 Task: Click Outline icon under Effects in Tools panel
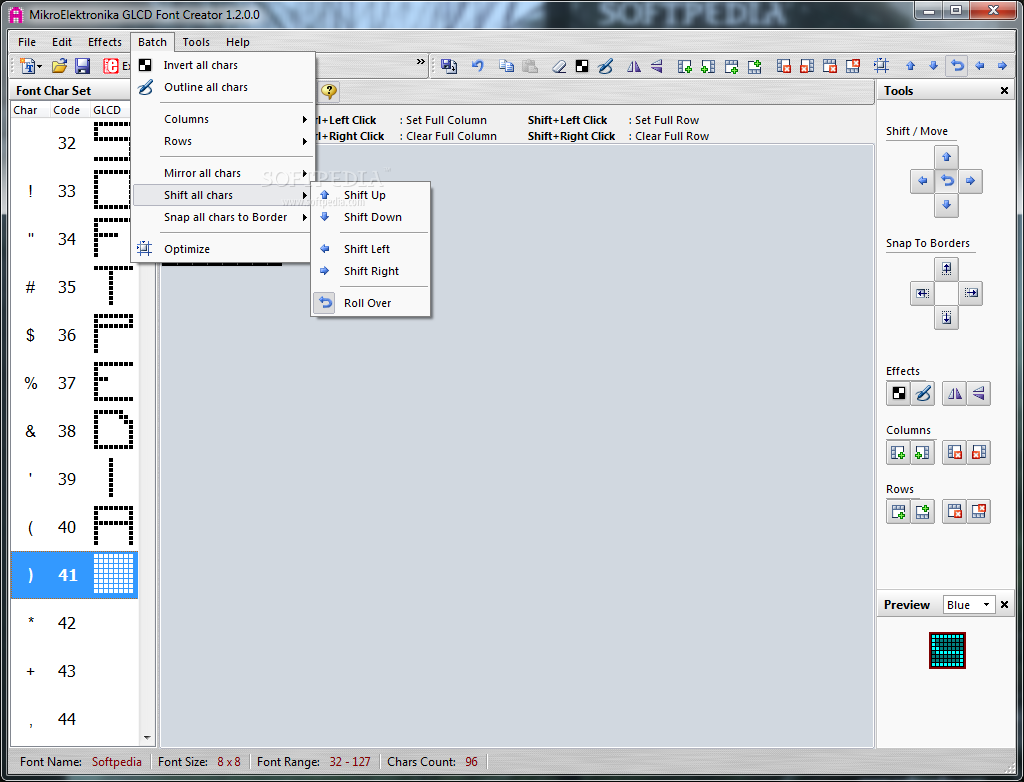[923, 393]
